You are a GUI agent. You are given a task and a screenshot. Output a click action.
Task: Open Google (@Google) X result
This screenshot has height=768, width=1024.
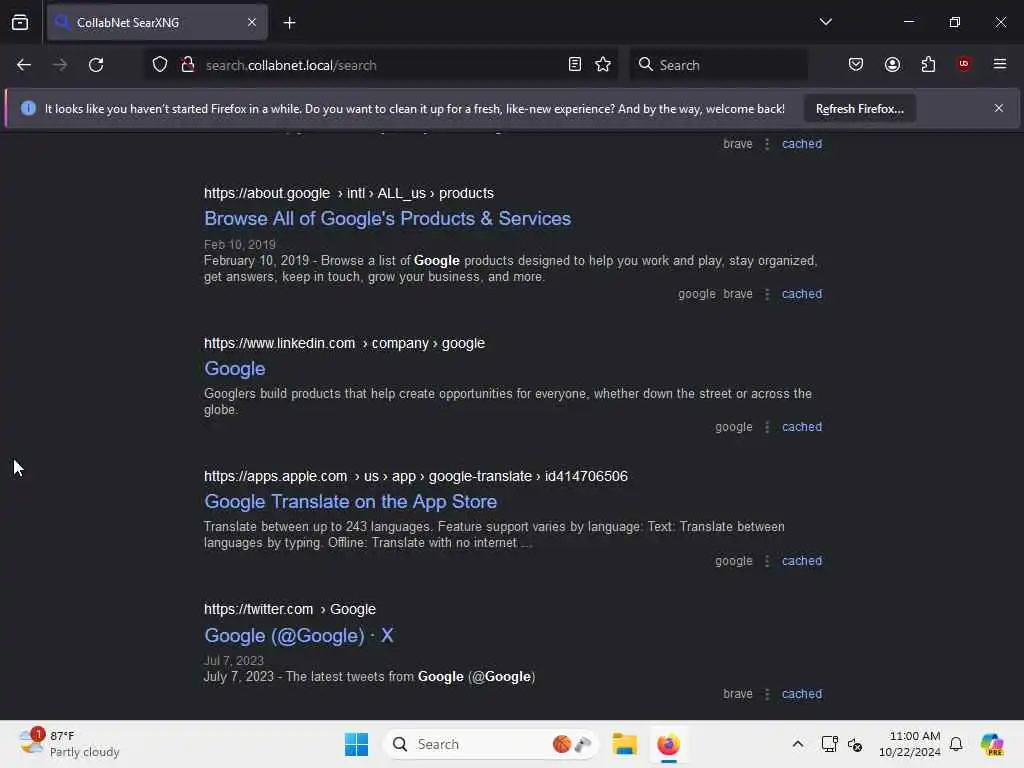(298, 635)
